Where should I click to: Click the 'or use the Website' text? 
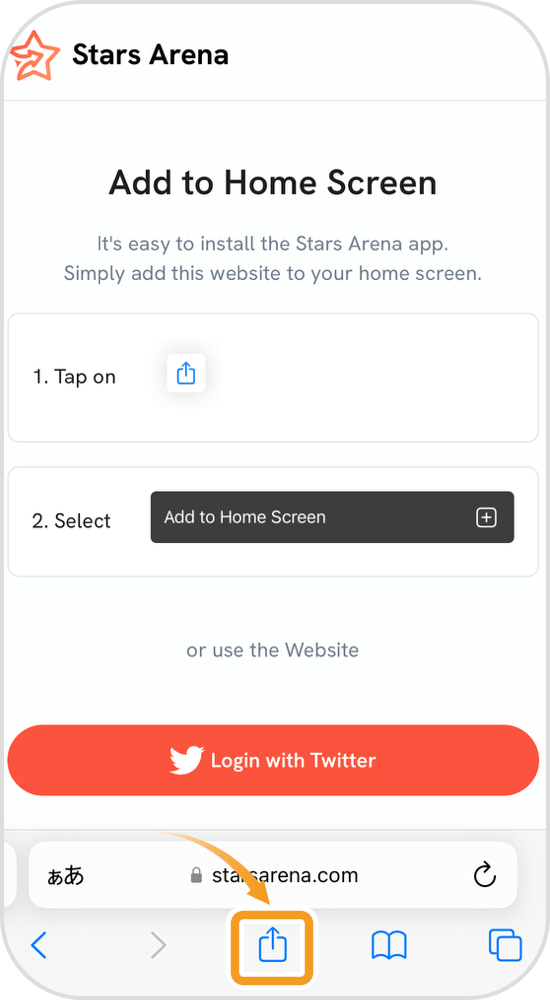(272, 650)
